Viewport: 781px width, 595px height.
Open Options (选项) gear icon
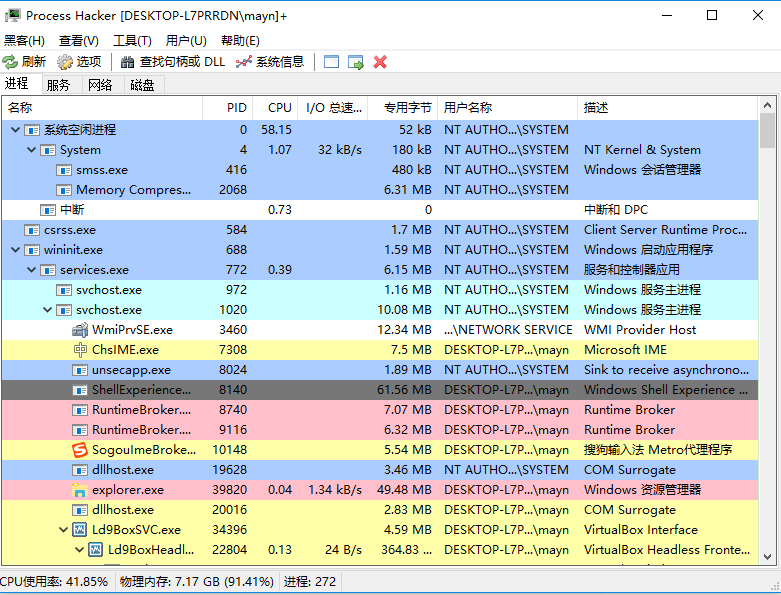(x=65, y=62)
